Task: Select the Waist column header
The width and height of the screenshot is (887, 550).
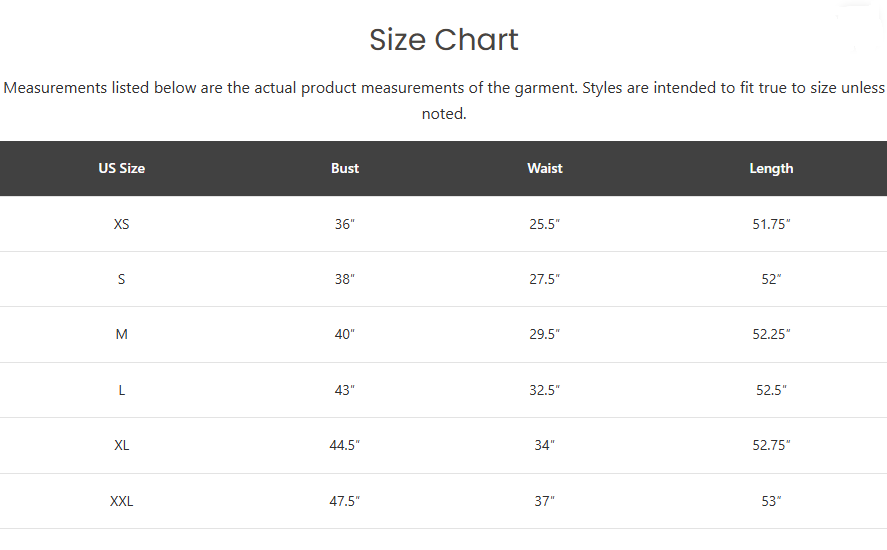Action: pyautogui.click(x=545, y=168)
